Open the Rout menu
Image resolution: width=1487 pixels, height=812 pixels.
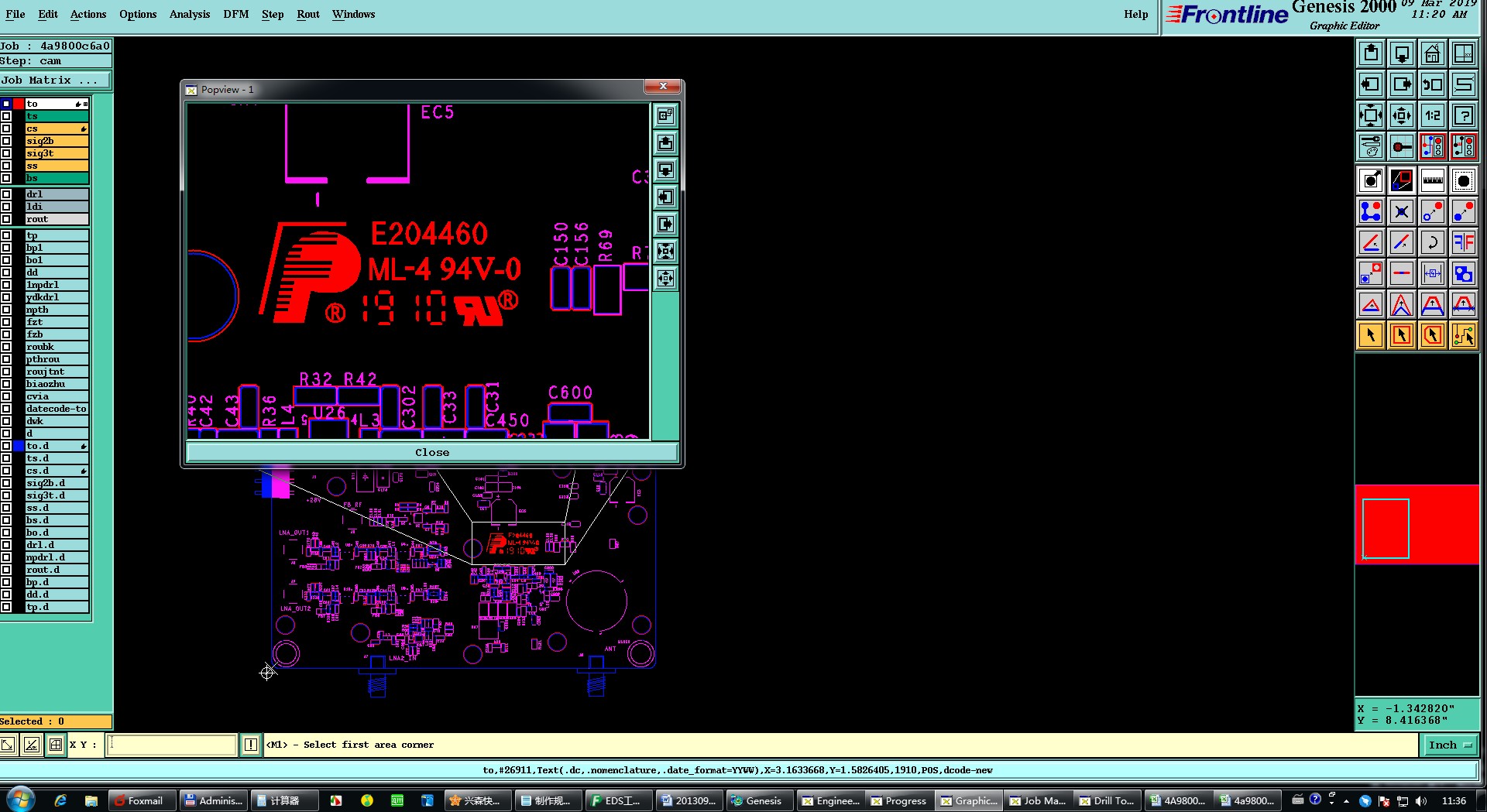coord(308,14)
